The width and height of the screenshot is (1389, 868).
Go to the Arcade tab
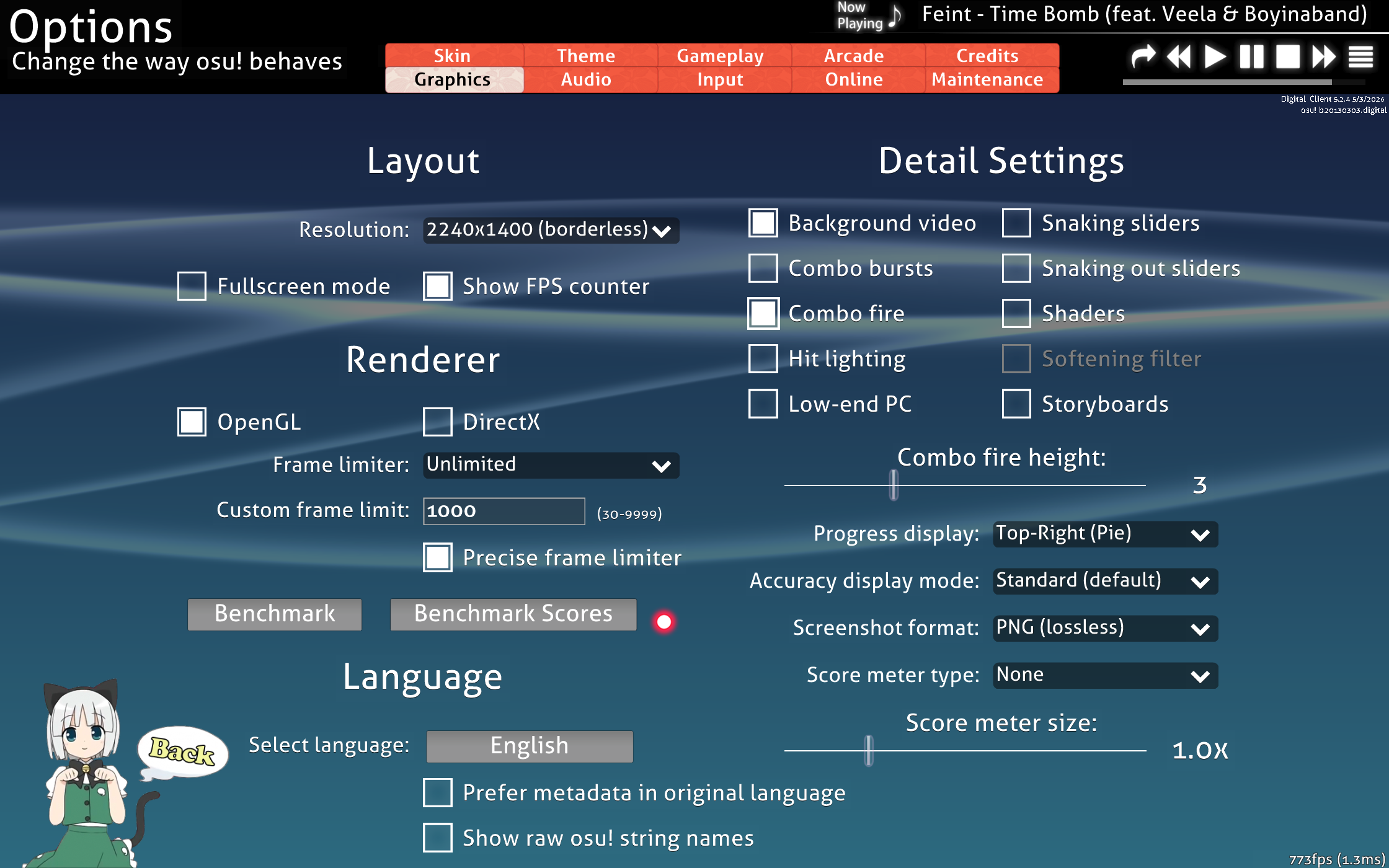[854, 56]
